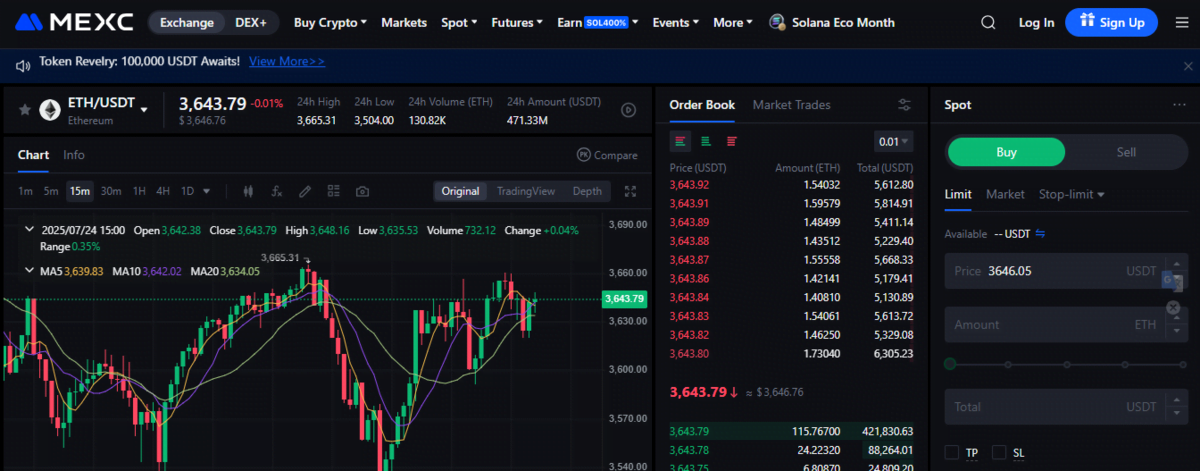The width and height of the screenshot is (1200, 471).
Task: Open the 1D timeframe dropdown arrow
Action: (207, 191)
